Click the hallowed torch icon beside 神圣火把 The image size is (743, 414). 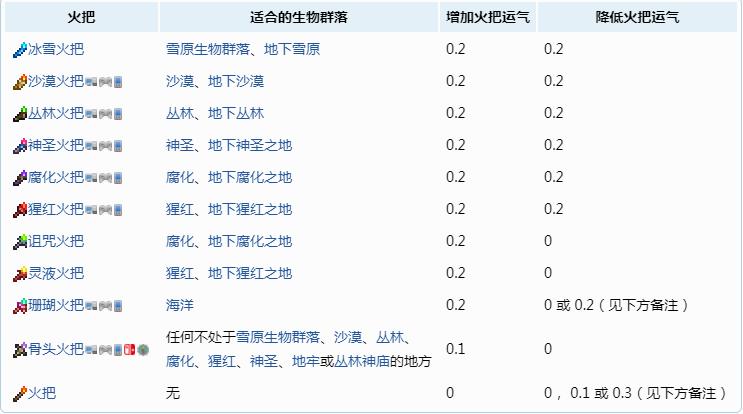click(x=20, y=145)
